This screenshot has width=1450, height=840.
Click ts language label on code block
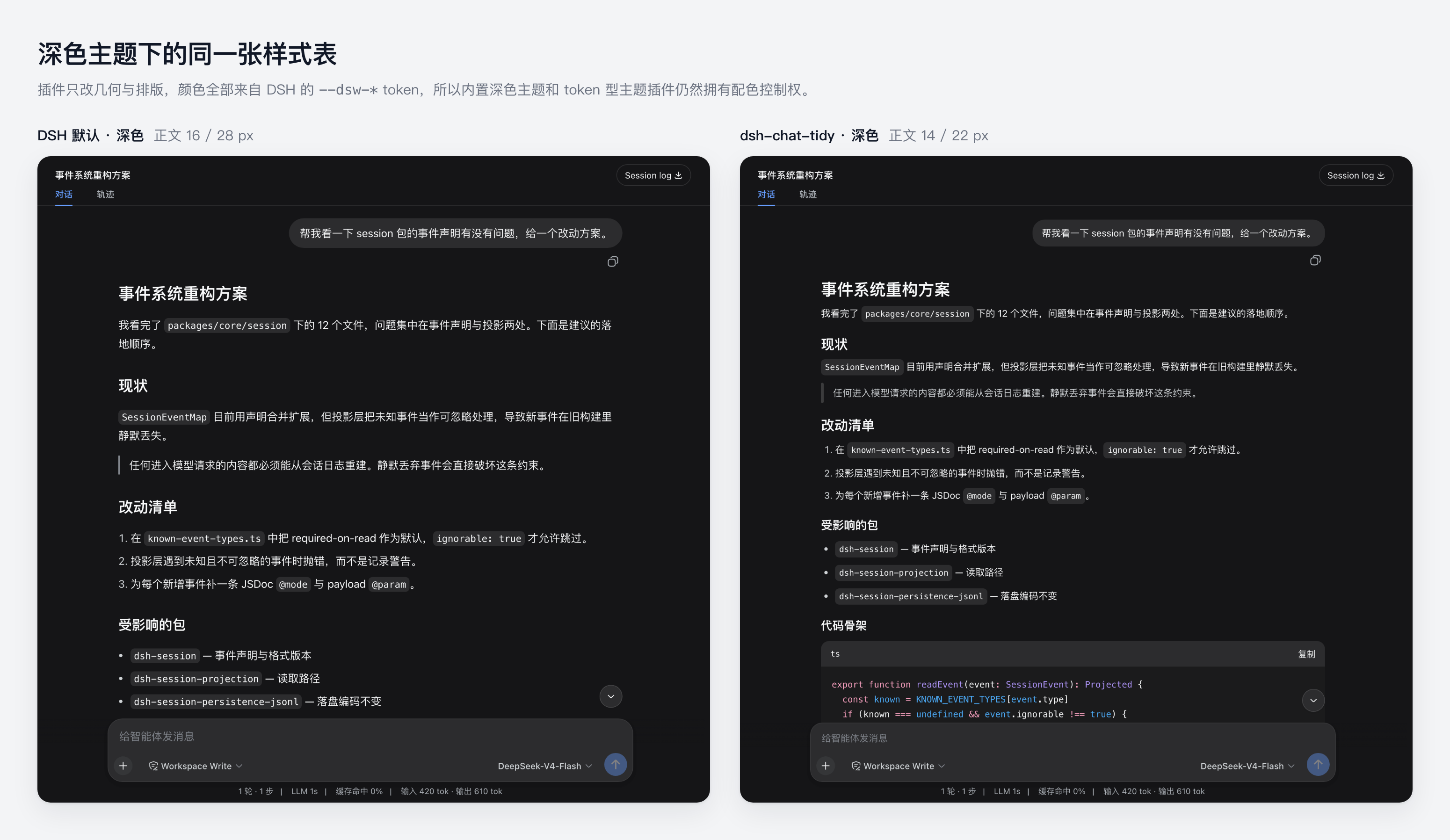click(x=835, y=654)
